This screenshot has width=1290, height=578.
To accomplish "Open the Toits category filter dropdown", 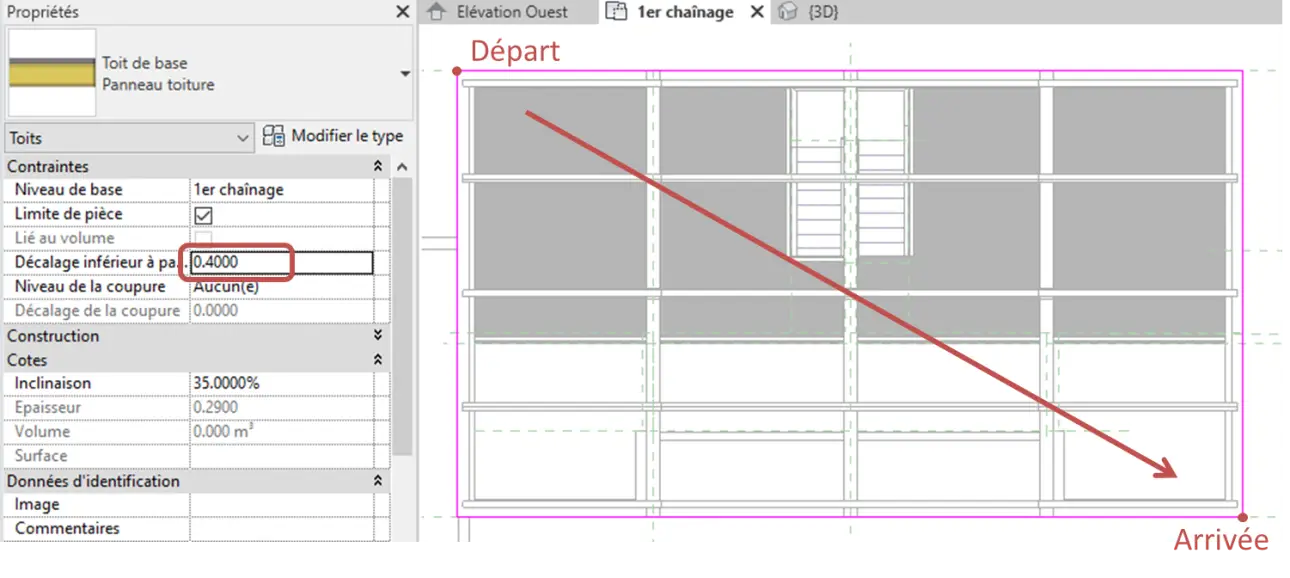I will click(x=130, y=138).
